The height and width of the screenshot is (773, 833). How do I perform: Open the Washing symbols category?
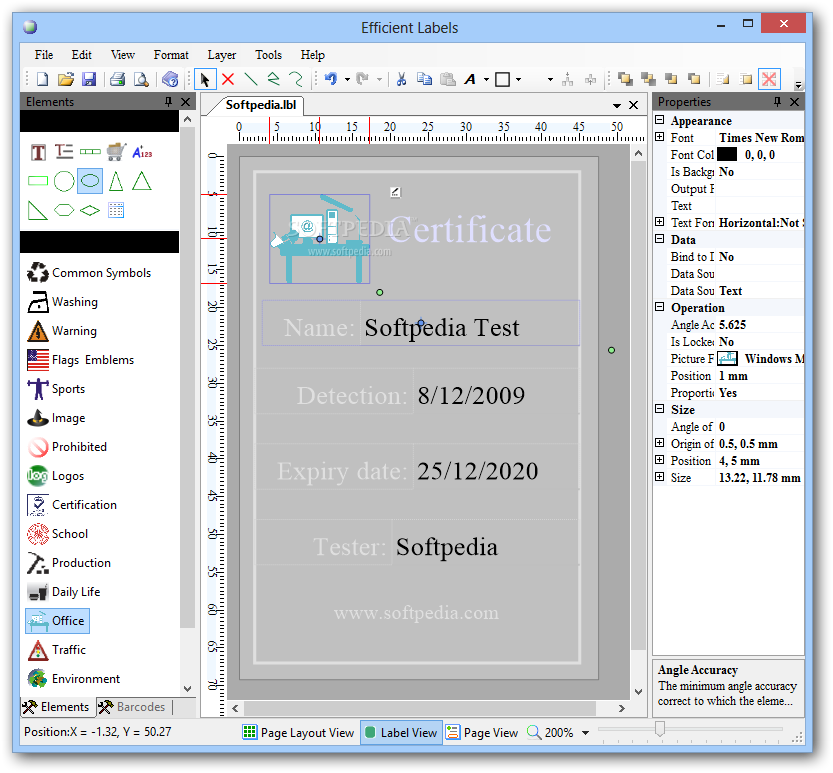click(63, 302)
